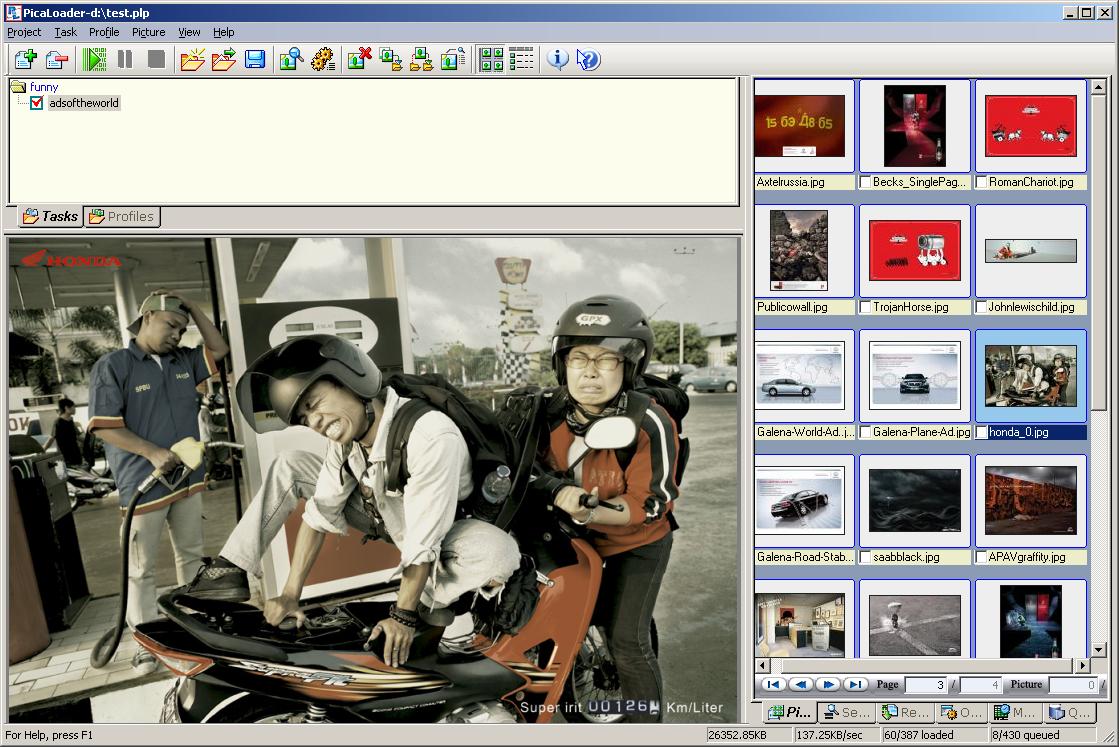Click the Page number input field
The image size is (1119, 747).
click(926, 685)
